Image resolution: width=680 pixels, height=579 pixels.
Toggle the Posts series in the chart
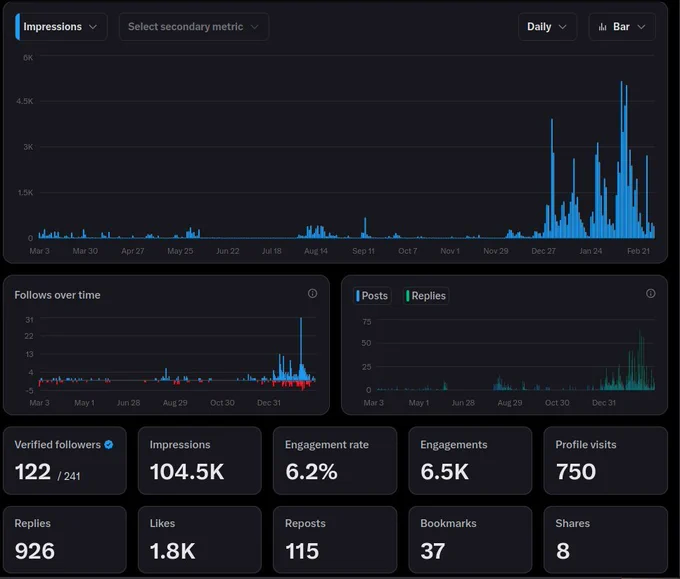tap(372, 296)
